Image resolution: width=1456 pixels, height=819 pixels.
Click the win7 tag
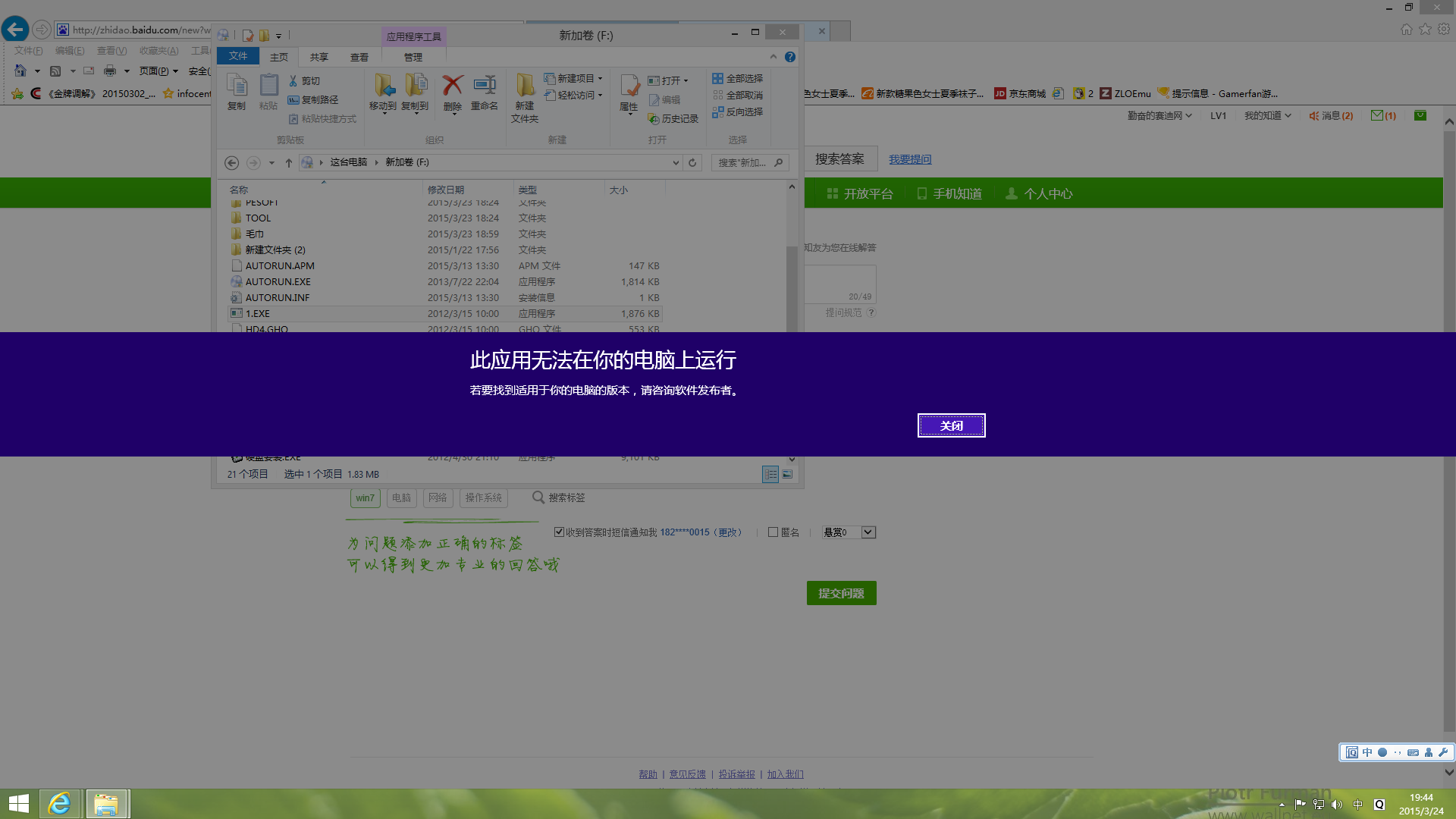coord(366,498)
